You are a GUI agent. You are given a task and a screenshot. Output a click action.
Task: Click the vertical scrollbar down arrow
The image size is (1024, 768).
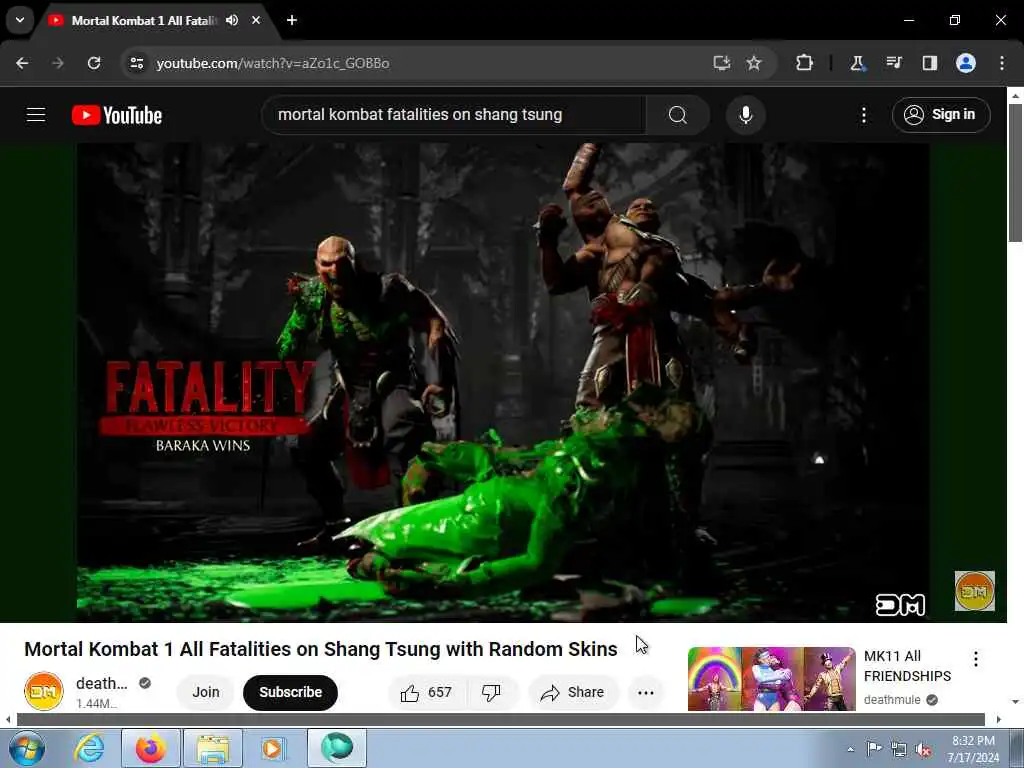tap(1015, 702)
